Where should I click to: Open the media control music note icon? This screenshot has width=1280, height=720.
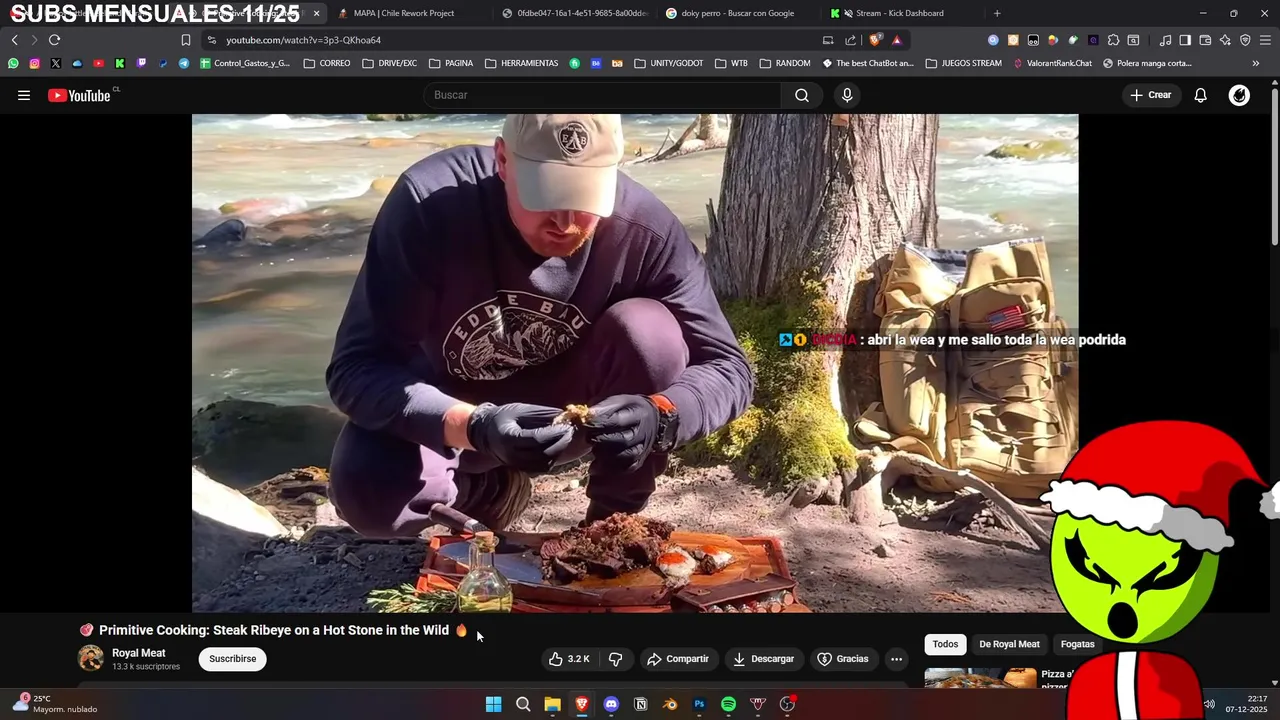click(1165, 40)
